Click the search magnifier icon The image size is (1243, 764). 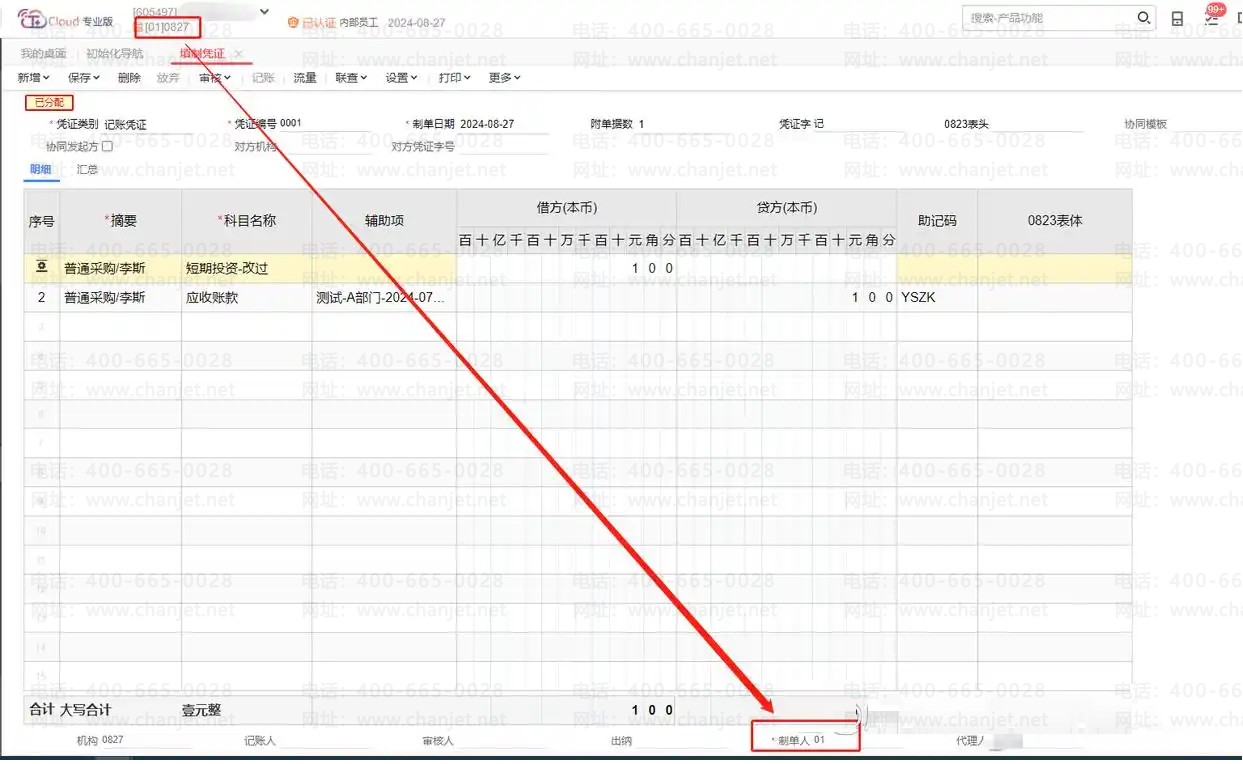(x=1144, y=18)
